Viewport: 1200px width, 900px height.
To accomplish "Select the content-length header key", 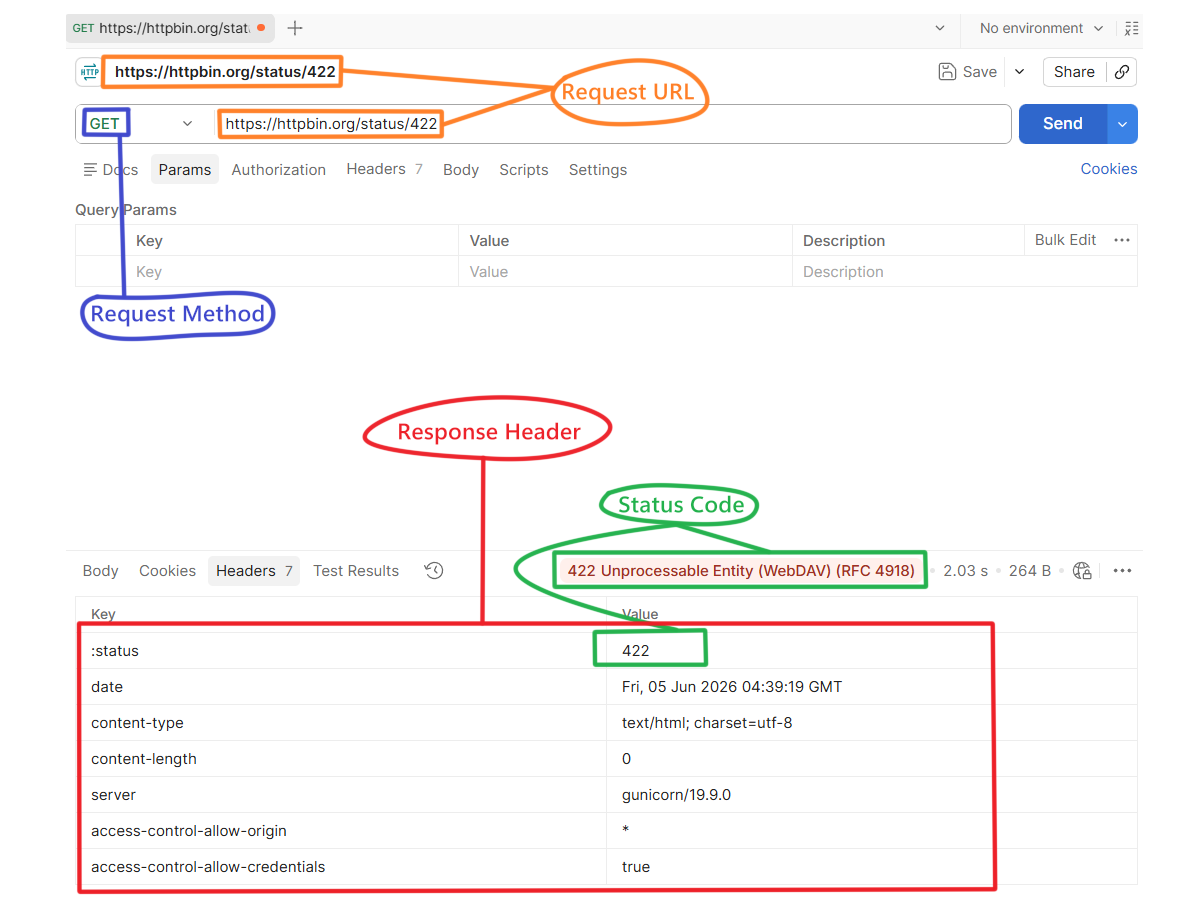I will [x=341, y=759].
